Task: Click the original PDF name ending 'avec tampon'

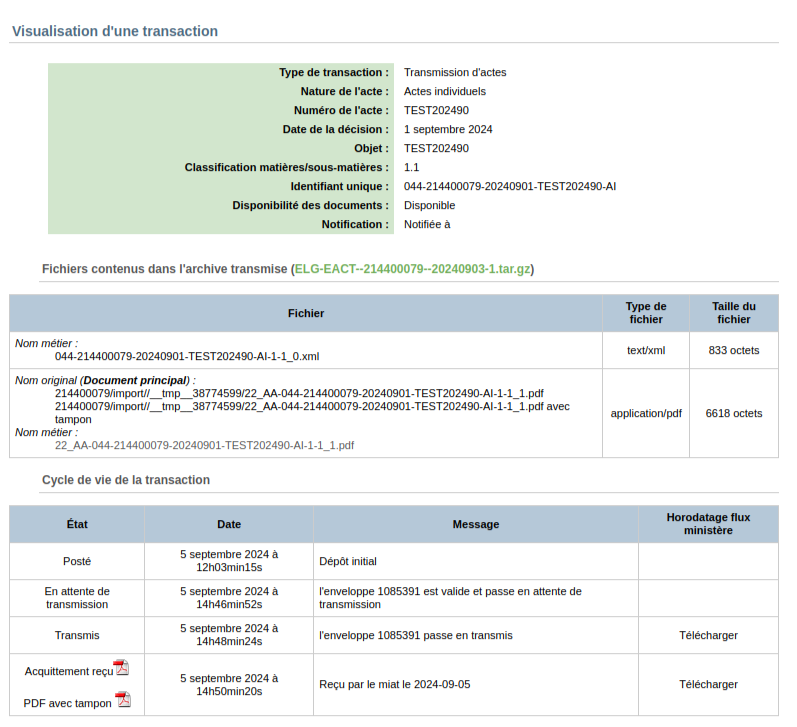Action: tap(298, 407)
